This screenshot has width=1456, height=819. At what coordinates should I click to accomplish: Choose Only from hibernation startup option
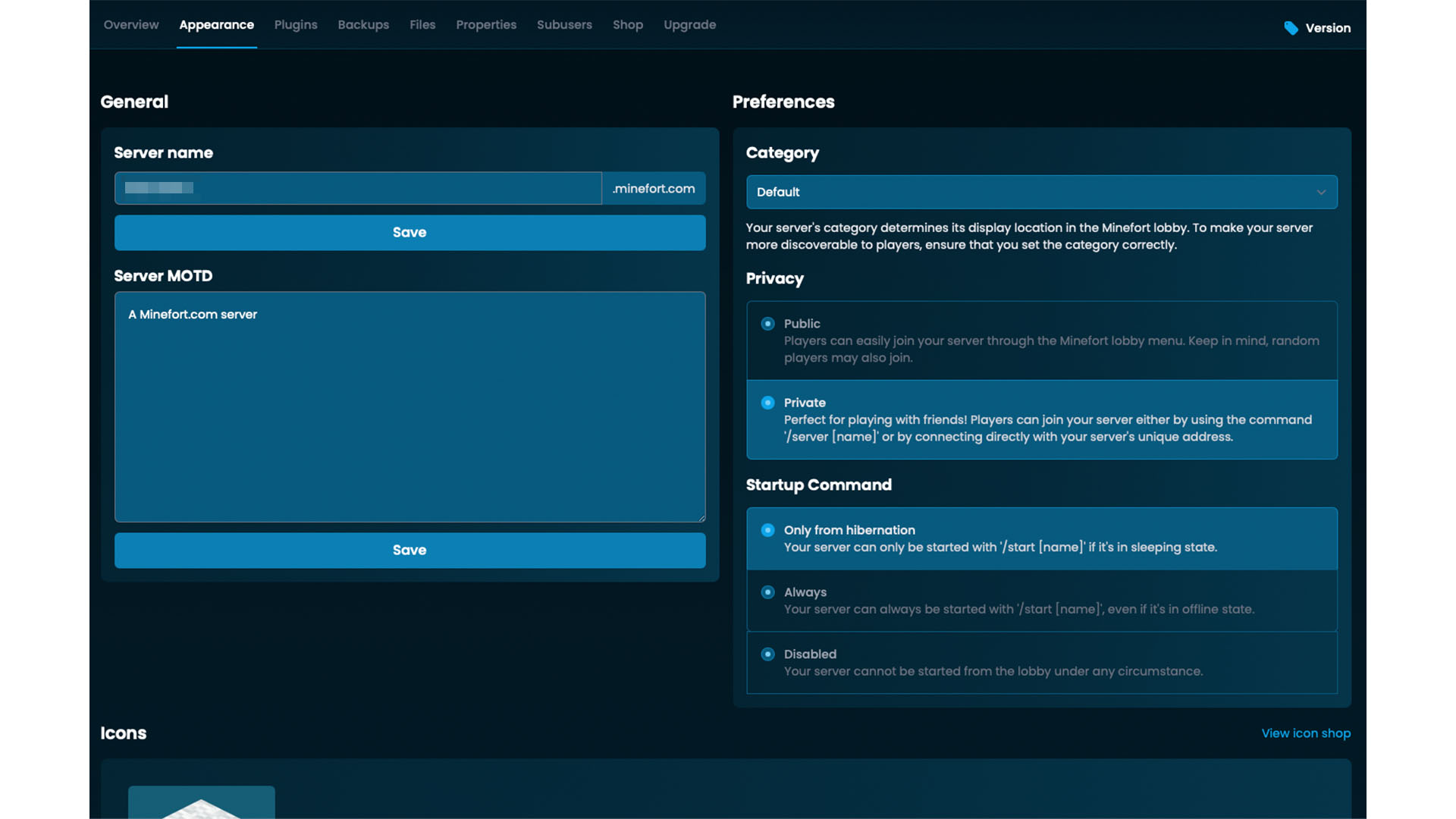pyautogui.click(x=1041, y=538)
